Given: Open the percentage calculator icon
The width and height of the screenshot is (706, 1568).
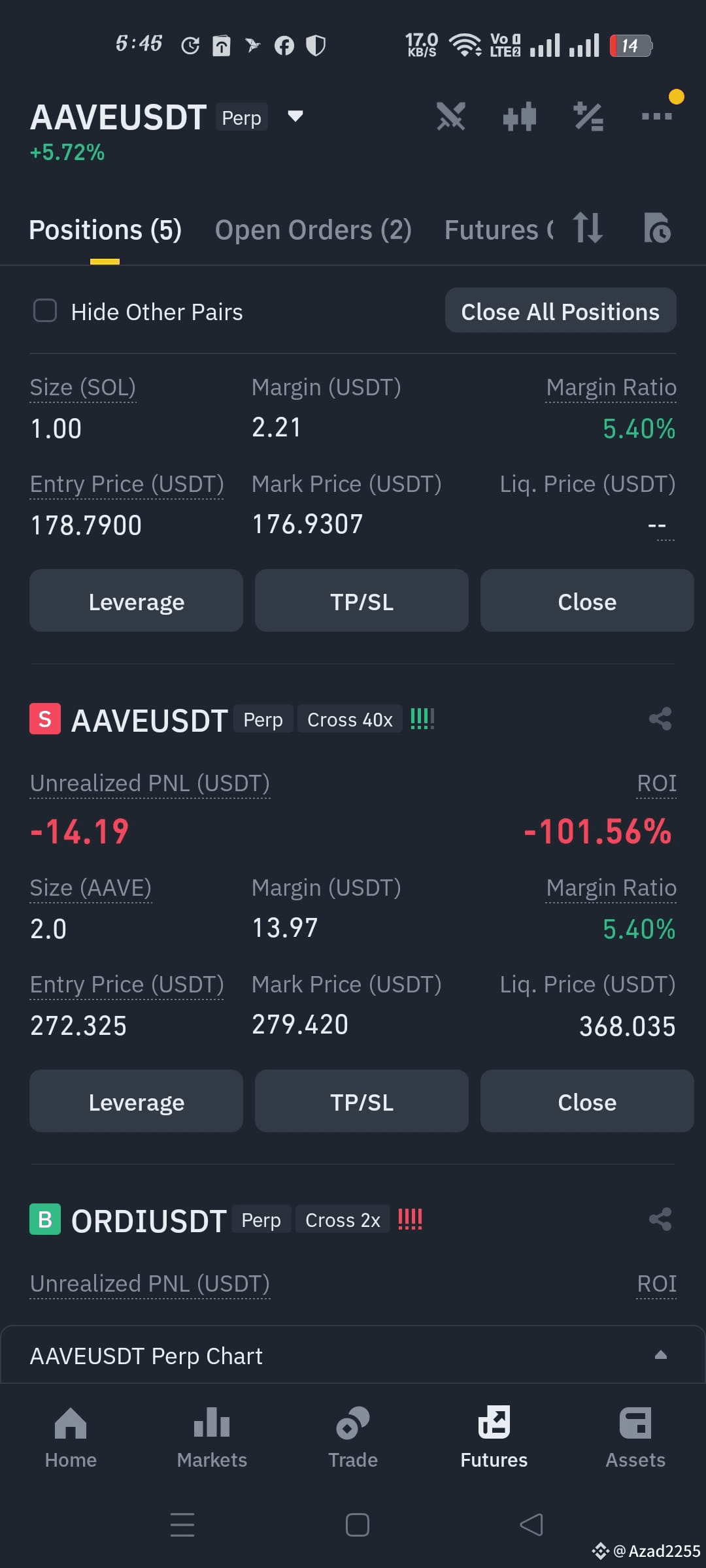Looking at the screenshot, I should tap(588, 117).
